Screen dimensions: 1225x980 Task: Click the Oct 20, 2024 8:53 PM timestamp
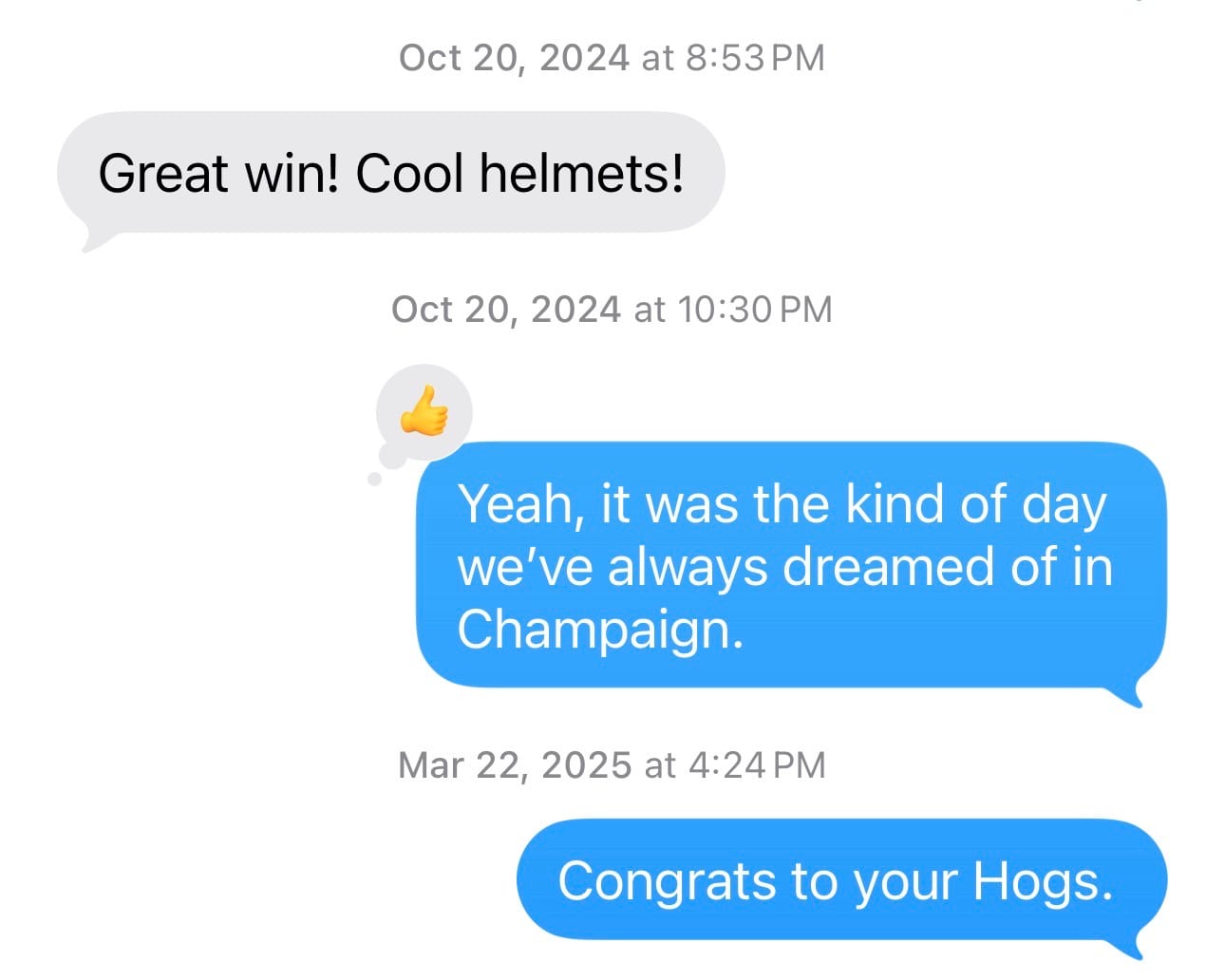tap(612, 58)
